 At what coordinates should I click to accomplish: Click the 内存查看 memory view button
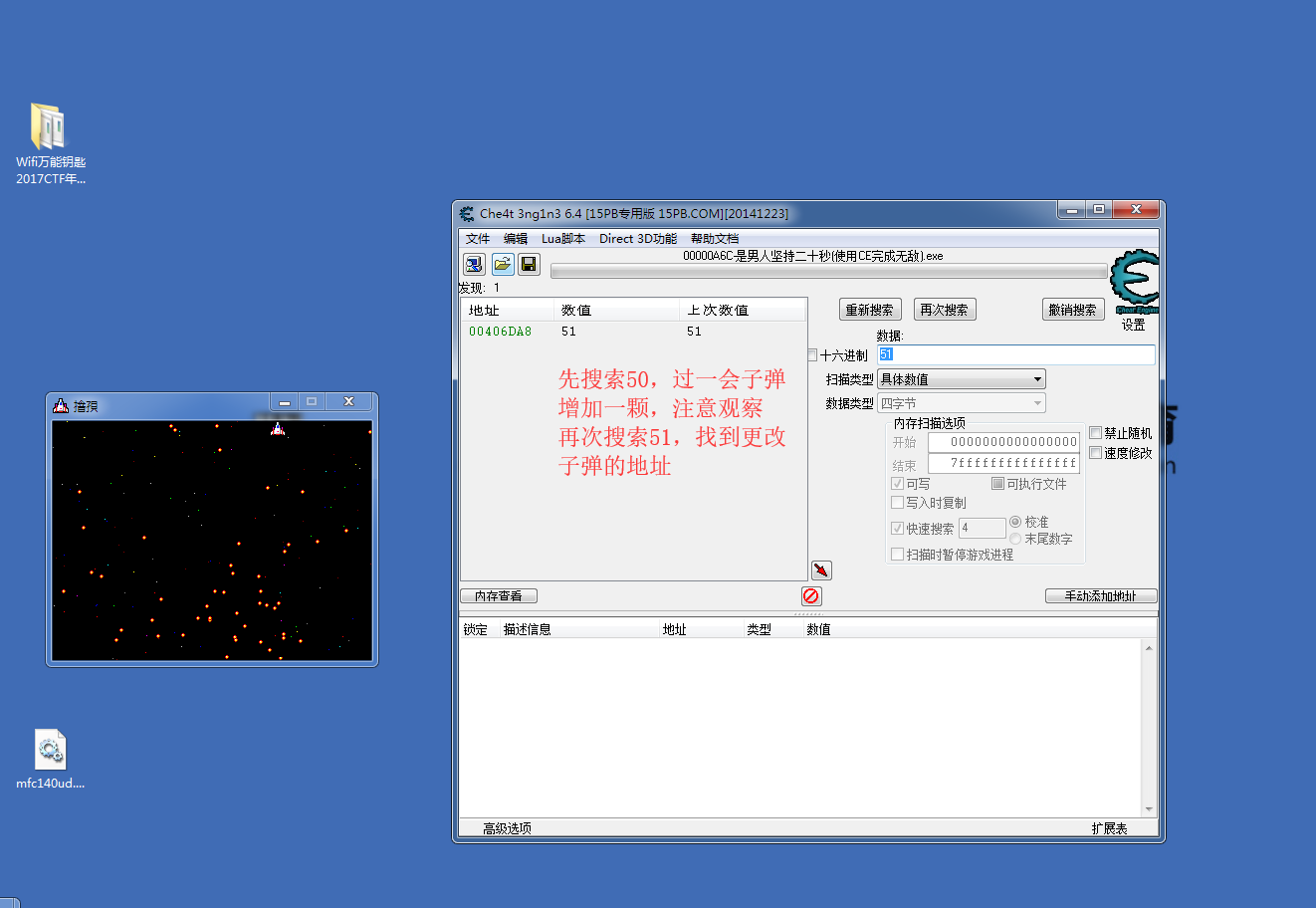point(499,595)
